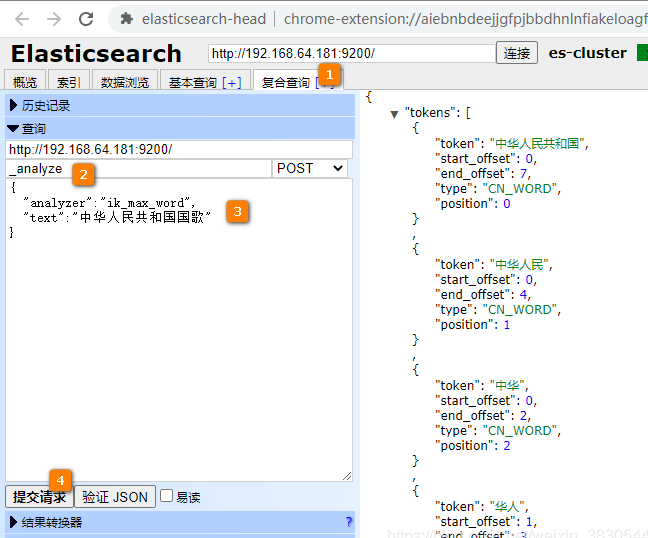Click the "analyzer":"ik_max_word" line in request body

coord(109,203)
